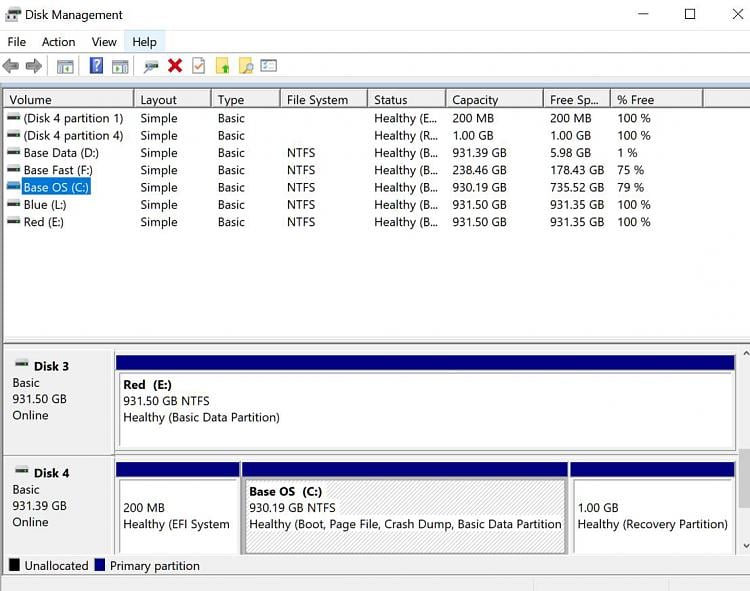The height and width of the screenshot is (591, 750).
Task: Click the folder with magnifier icon
Action: (x=246, y=66)
